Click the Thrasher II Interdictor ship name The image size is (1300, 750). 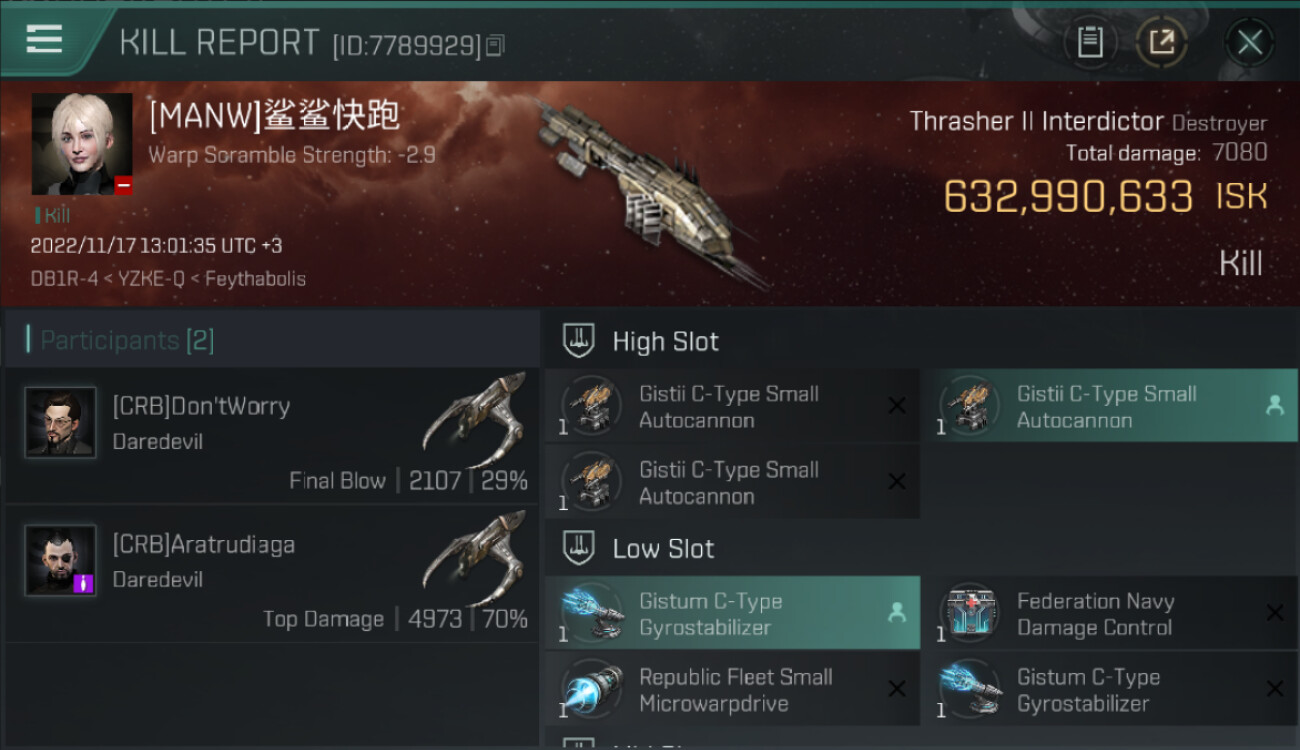pyautogui.click(x=1036, y=122)
